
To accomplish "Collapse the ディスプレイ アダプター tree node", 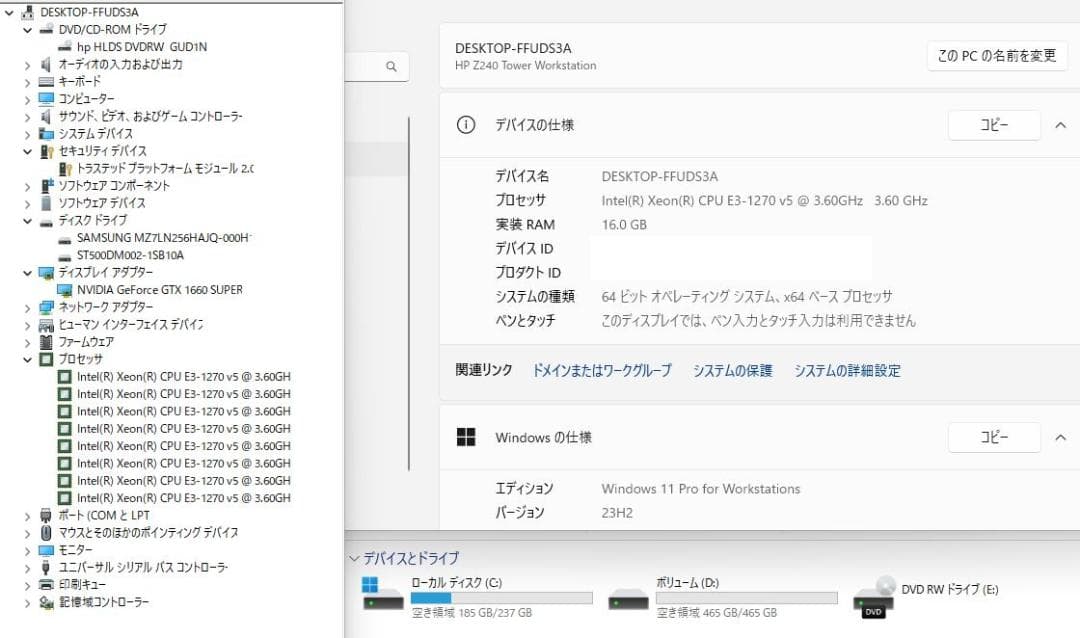I will [28, 271].
